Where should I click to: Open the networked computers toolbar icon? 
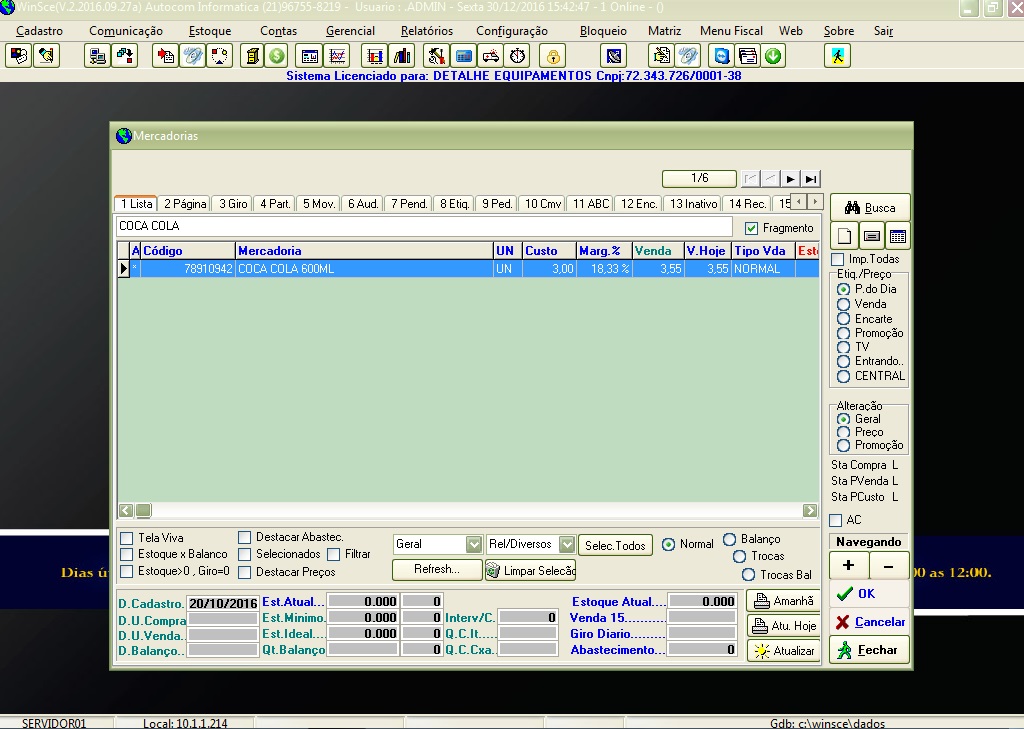coord(97,56)
